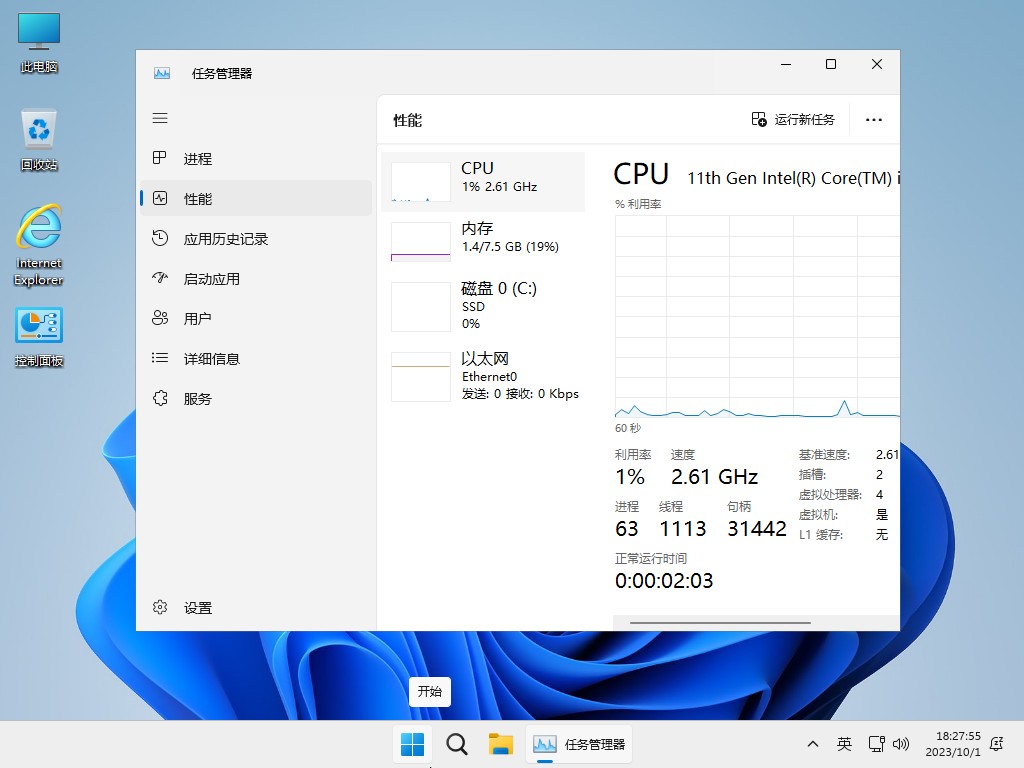Image resolution: width=1024 pixels, height=768 pixels.
Task: Expand hidden system tray icons chevron
Action: (813, 744)
